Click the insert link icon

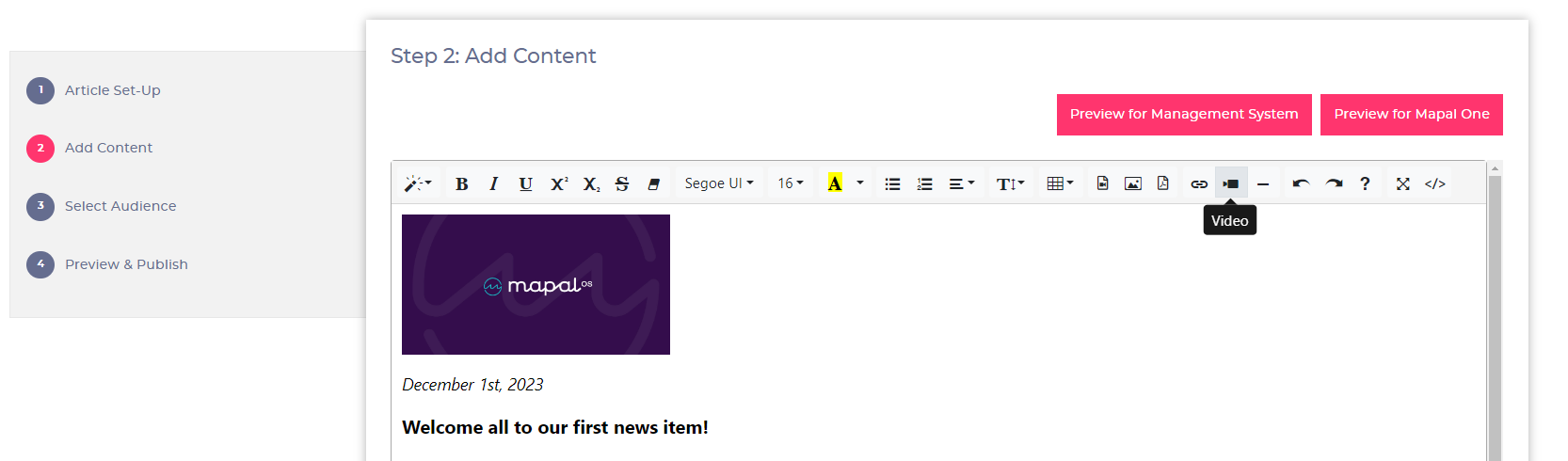point(1199,183)
